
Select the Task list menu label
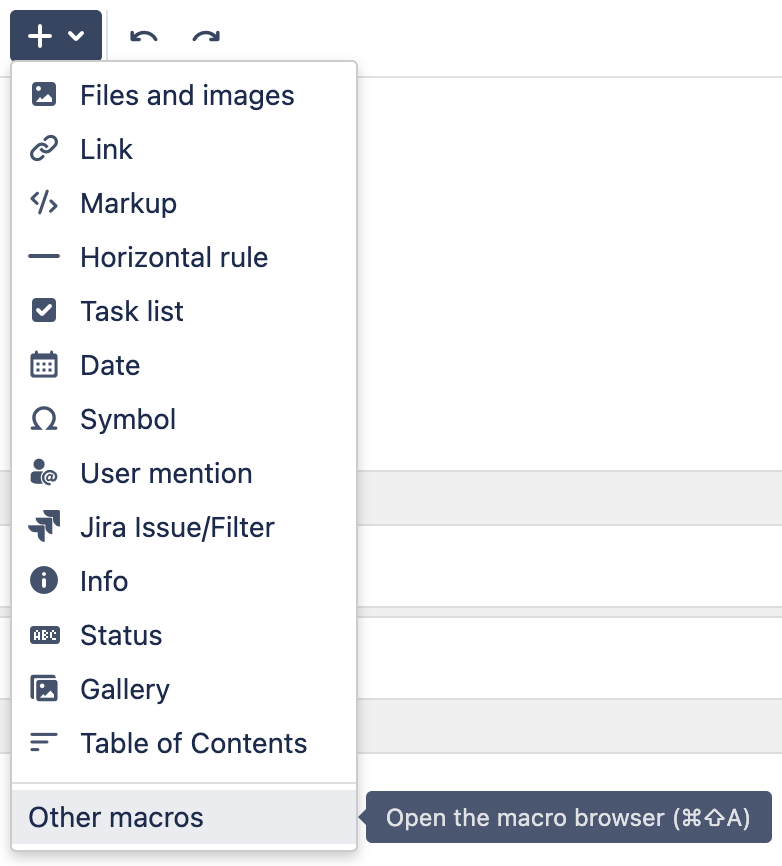pyautogui.click(x=132, y=311)
